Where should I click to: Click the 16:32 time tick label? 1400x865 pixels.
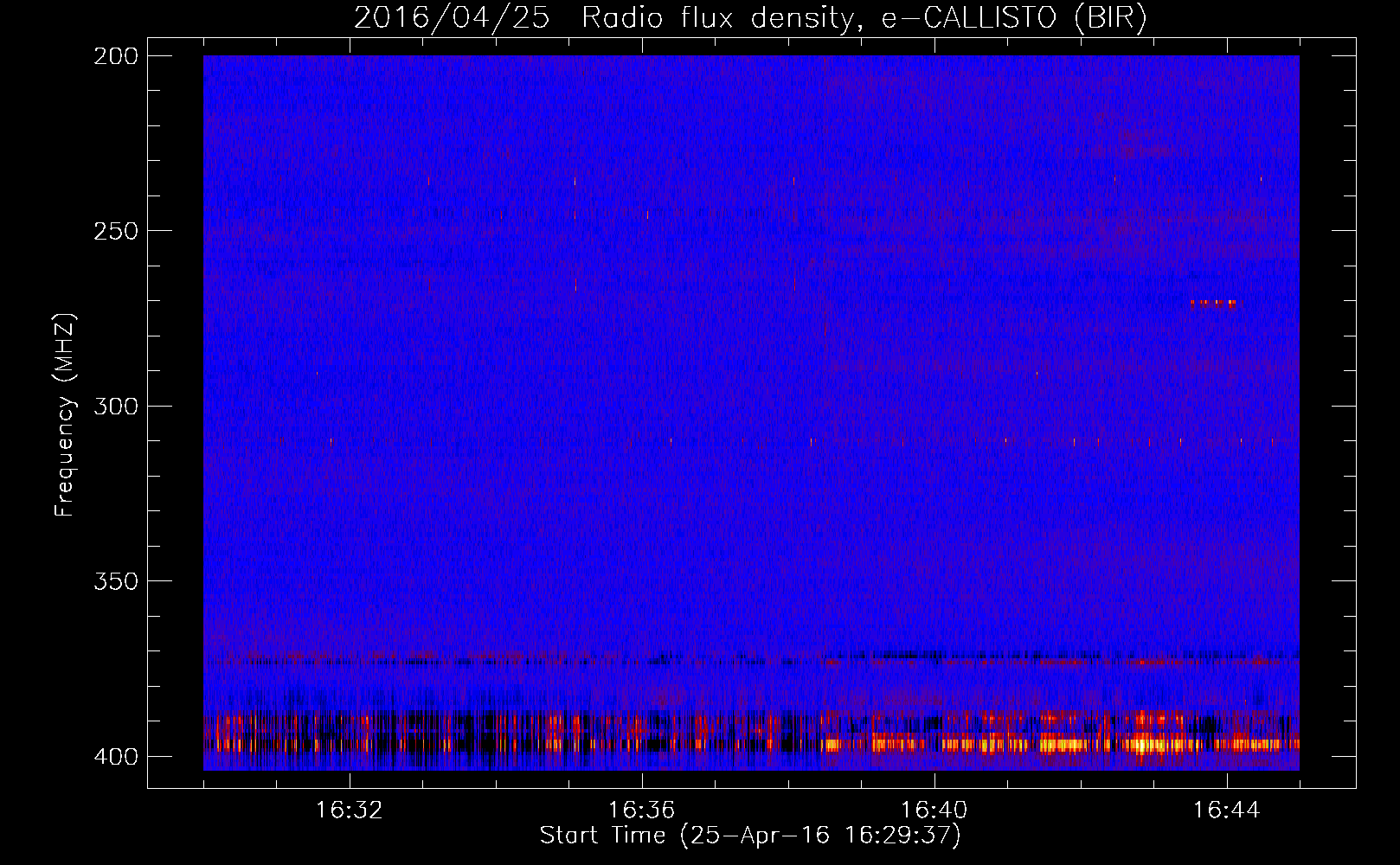[x=350, y=811]
